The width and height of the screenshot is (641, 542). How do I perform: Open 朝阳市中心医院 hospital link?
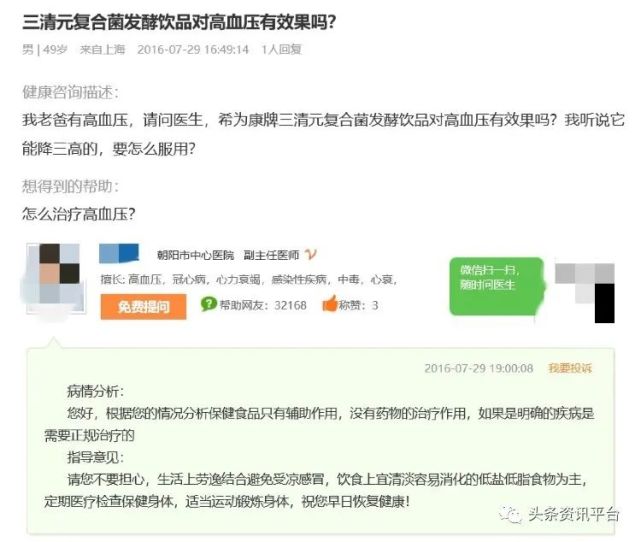(195, 255)
